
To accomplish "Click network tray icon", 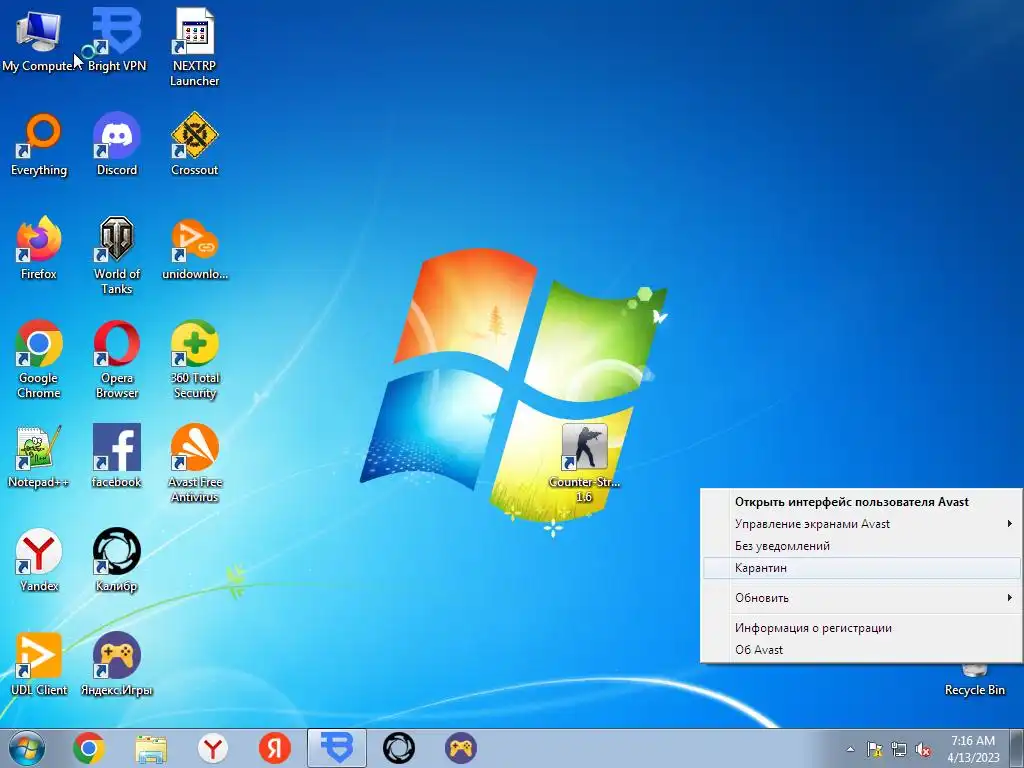I will click(x=899, y=749).
